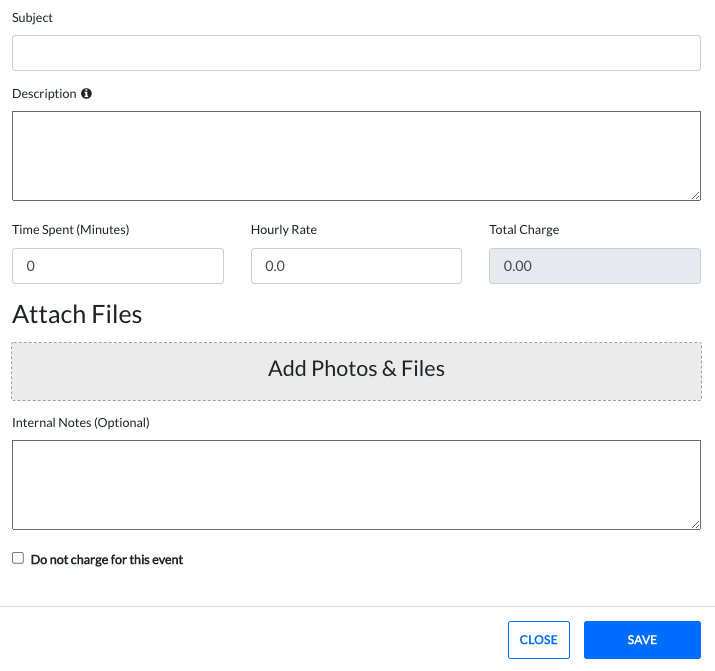Click the Subject field label
715x671 pixels.
click(x=33, y=18)
